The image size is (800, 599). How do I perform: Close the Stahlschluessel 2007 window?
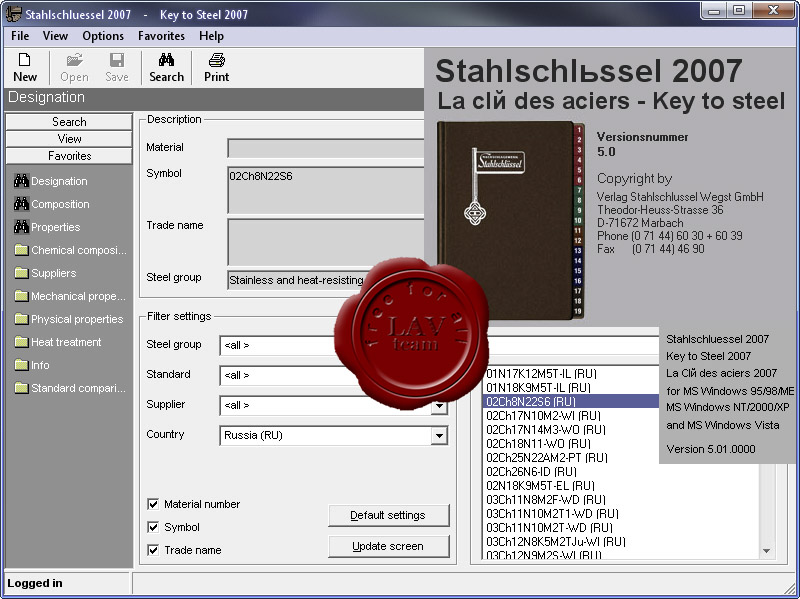pos(772,11)
